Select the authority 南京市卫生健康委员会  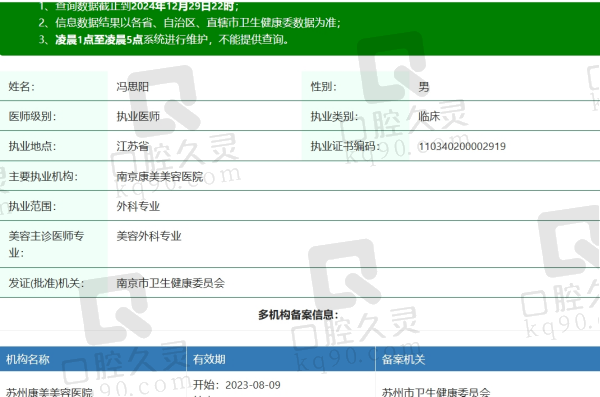pyautogui.click(x=171, y=283)
